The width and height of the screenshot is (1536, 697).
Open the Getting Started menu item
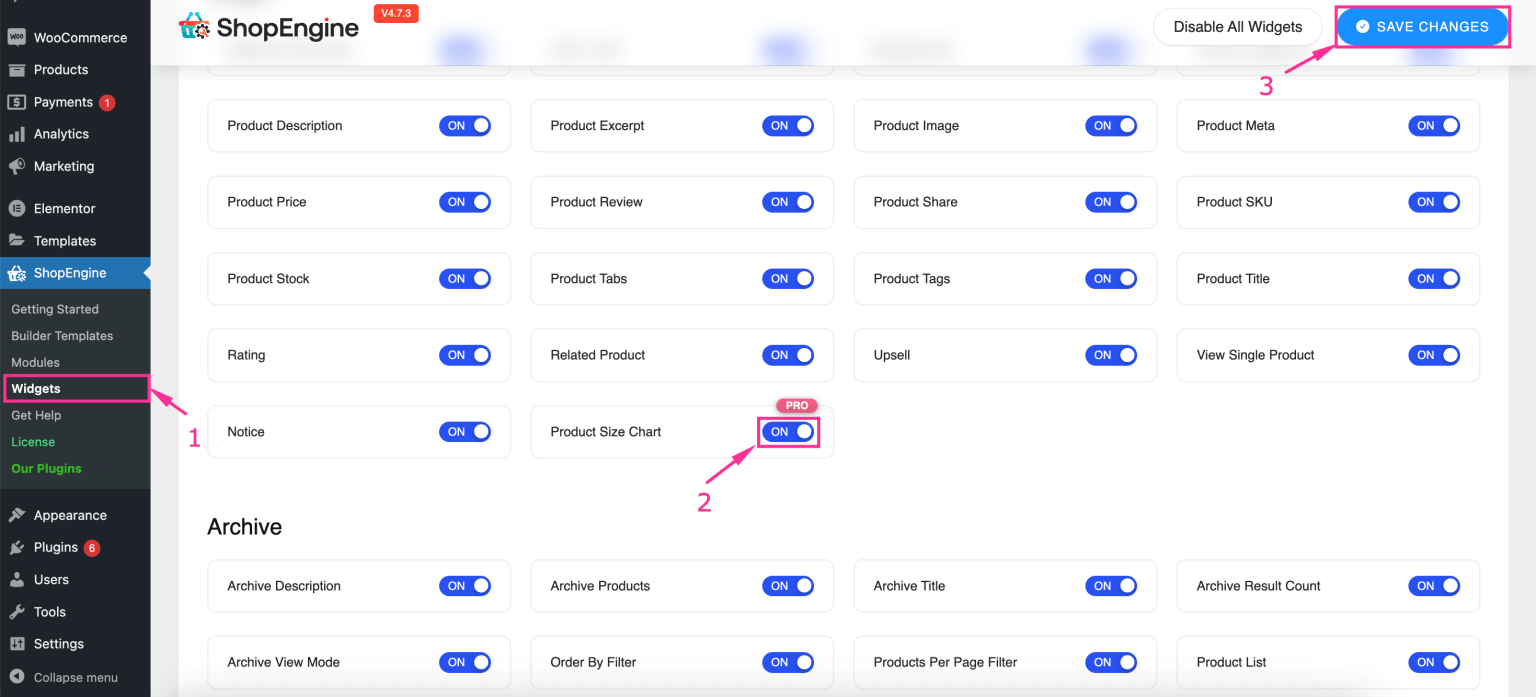(55, 309)
